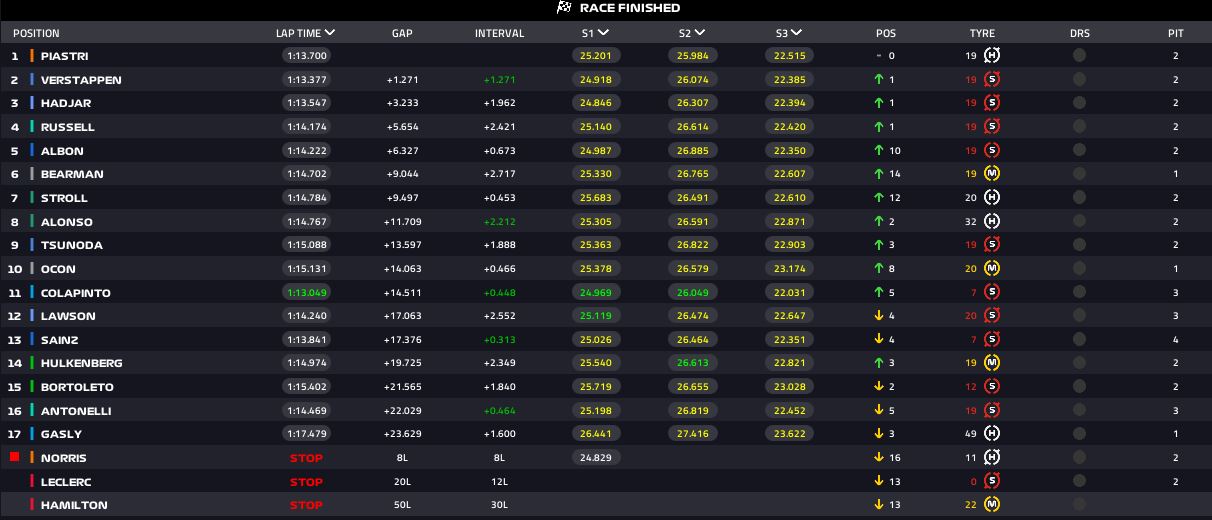
Task: Click the RACE FINISHED title text
Action: tap(630, 8)
